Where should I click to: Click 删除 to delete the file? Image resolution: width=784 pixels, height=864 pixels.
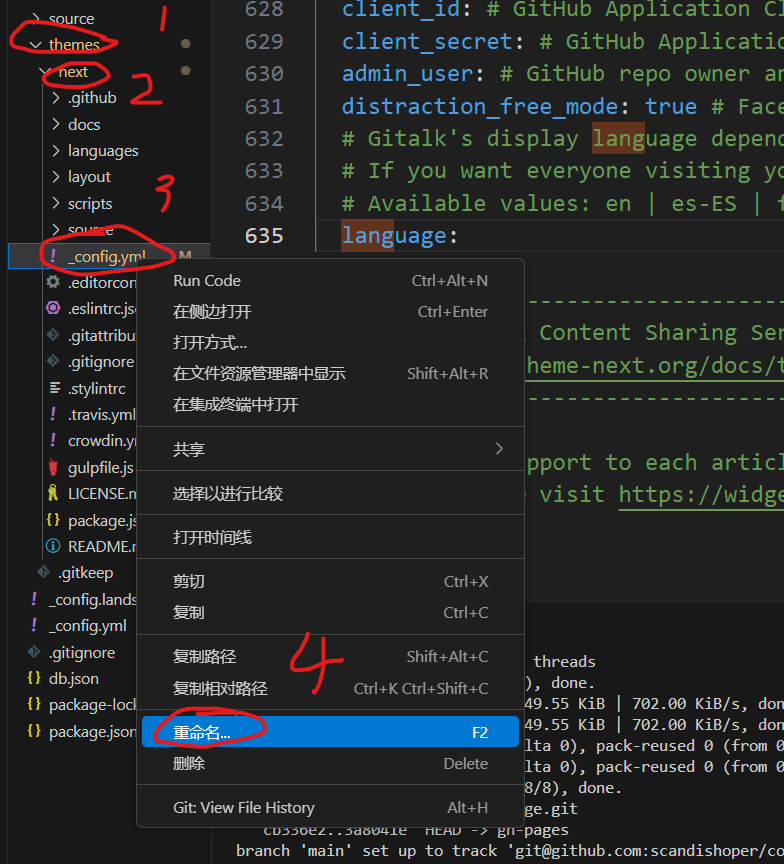click(x=189, y=763)
